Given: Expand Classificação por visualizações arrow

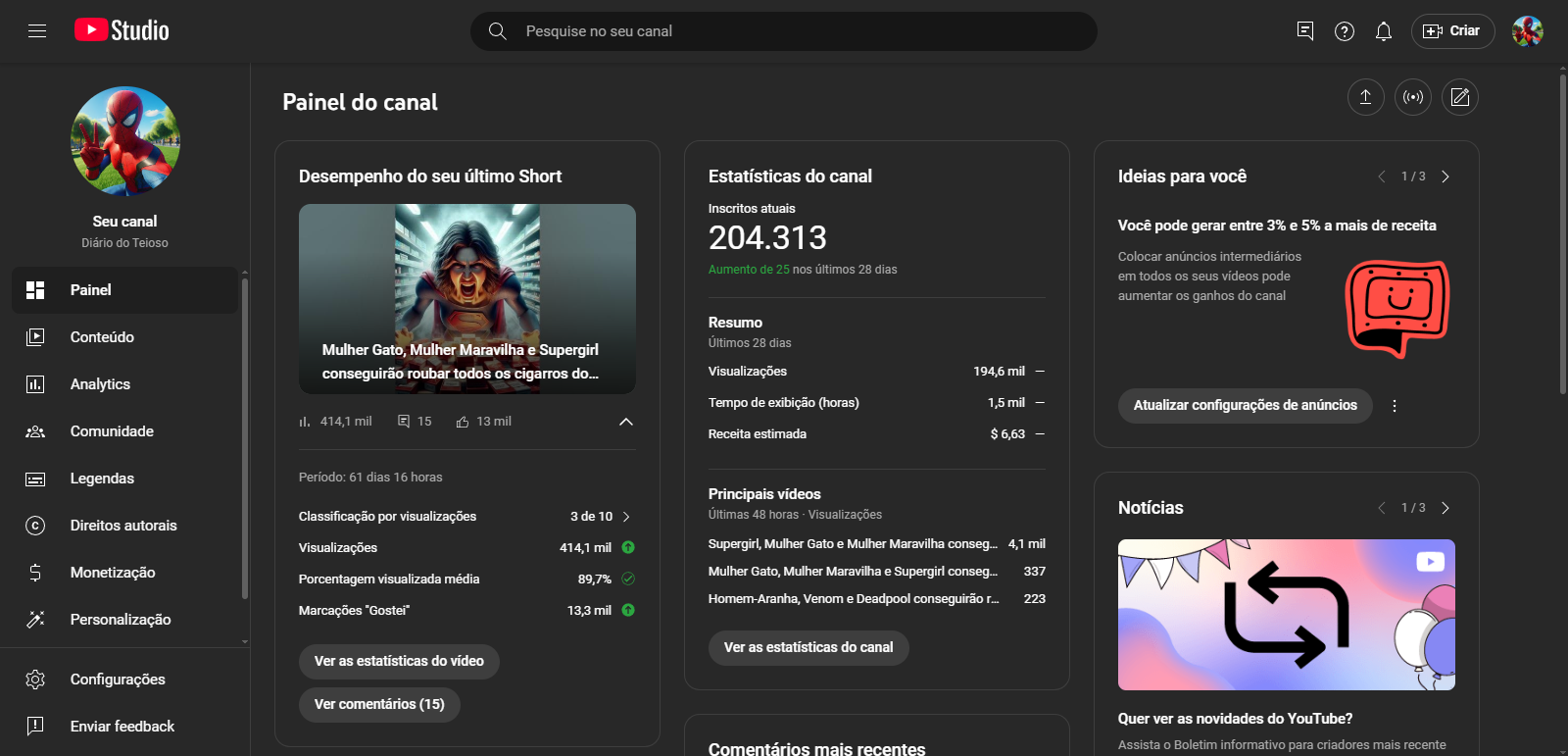Looking at the screenshot, I should coord(626,517).
